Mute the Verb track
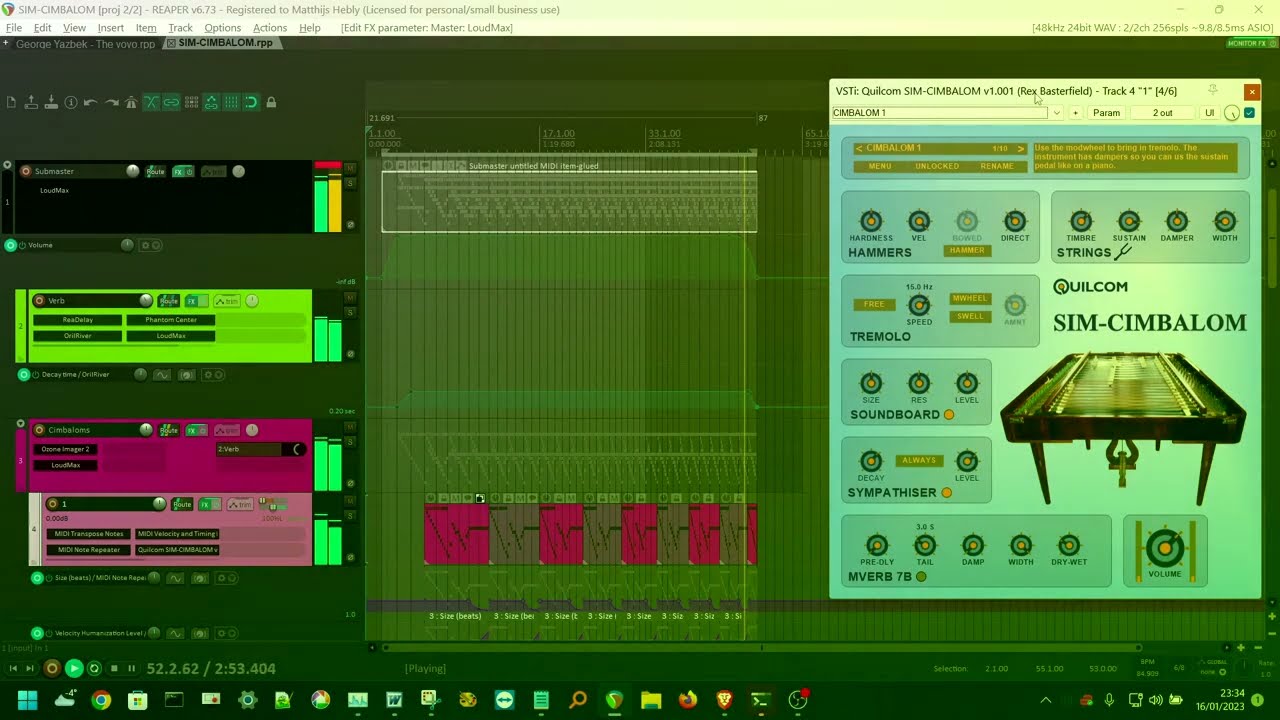1280x720 pixels. pyautogui.click(x=351, y=297)
